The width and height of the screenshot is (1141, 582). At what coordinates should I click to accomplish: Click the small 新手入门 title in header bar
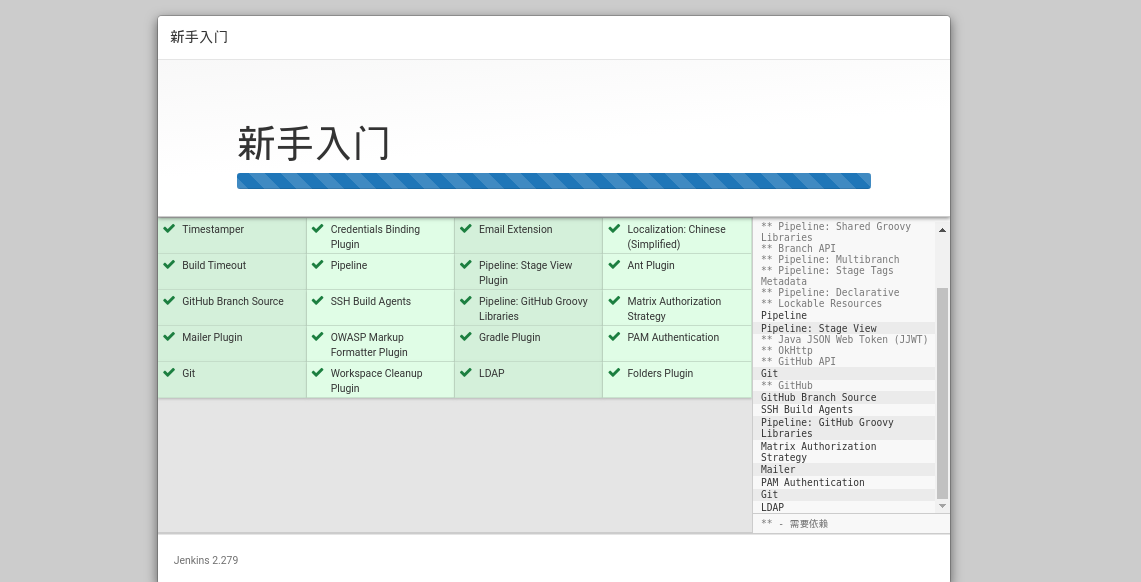pyautogui.click(x=199, y=37)
